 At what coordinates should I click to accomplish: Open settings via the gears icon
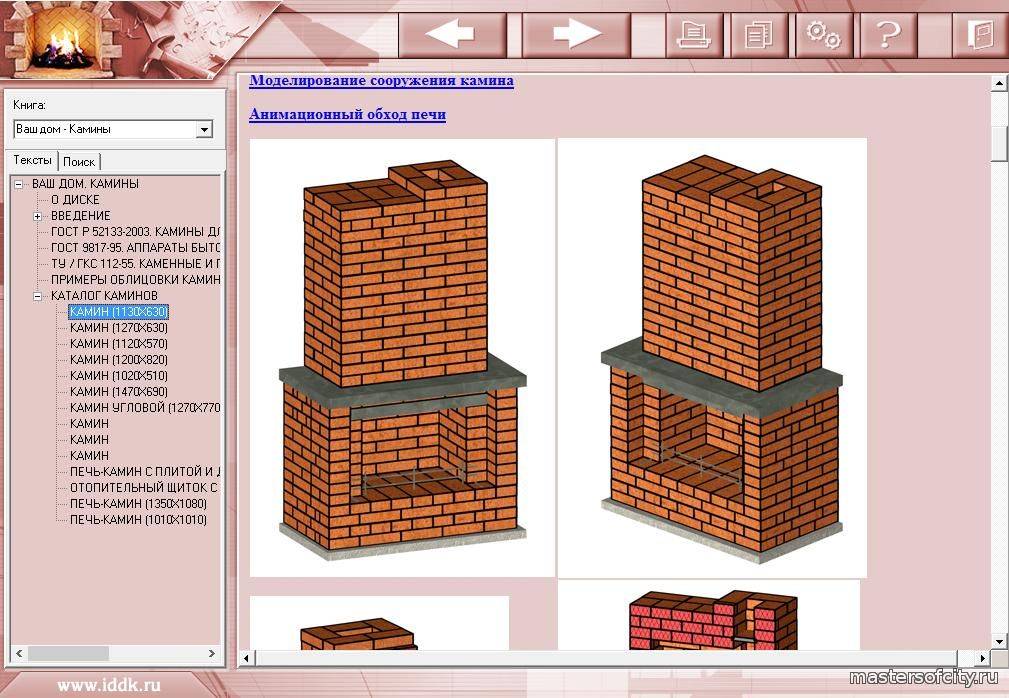823,35
